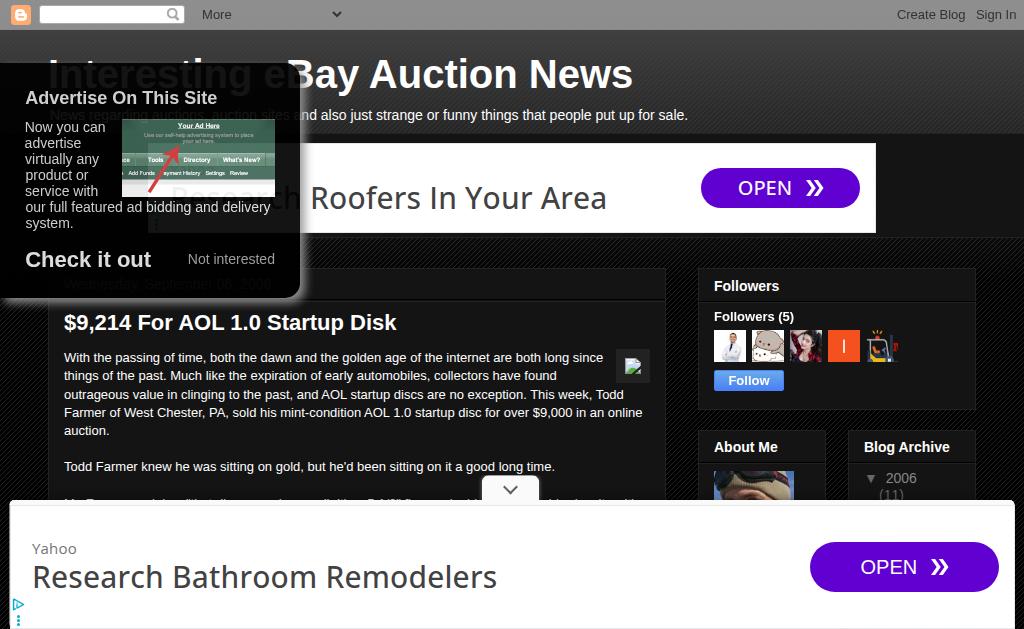1024x629 pixels.
Task: Open the cartoon cat follower avatar
Action: pyautogui.click(x=768, y=346)
